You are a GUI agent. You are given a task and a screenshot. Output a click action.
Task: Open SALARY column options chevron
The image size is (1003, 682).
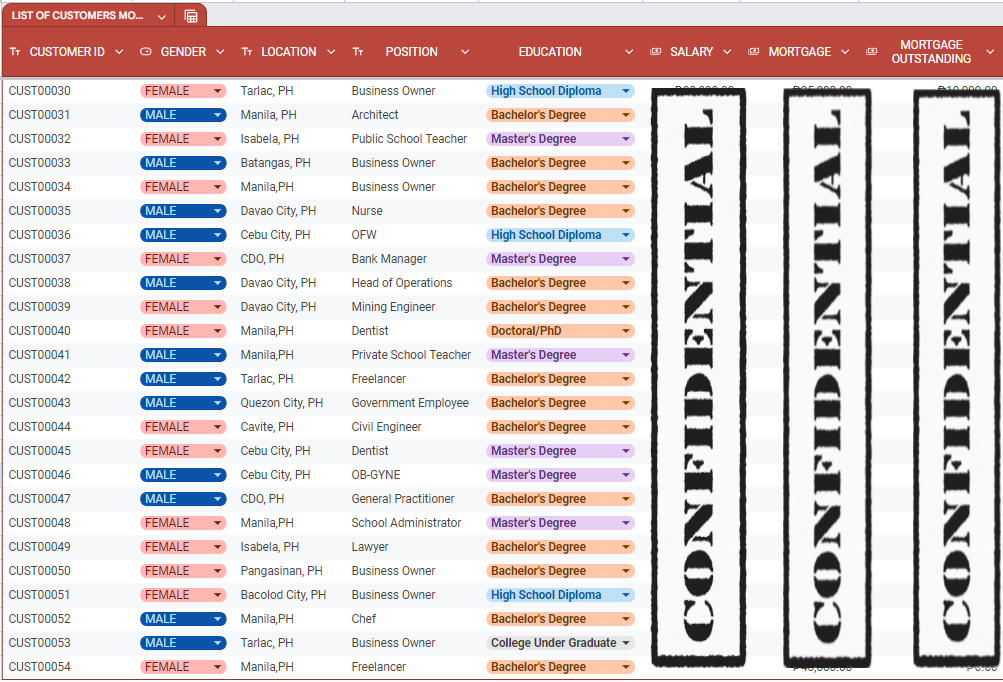point(727,52)
